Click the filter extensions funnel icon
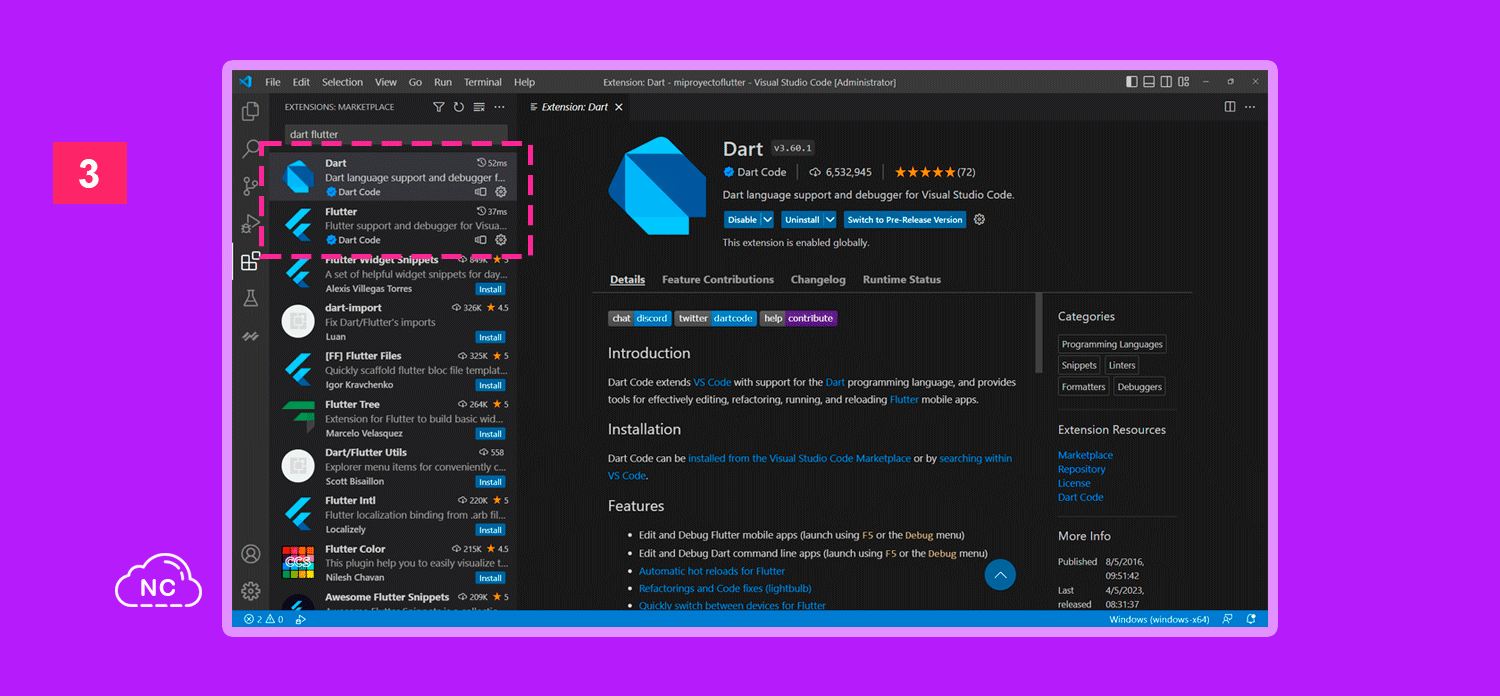 pyautogui.click(x=438, y=107)
